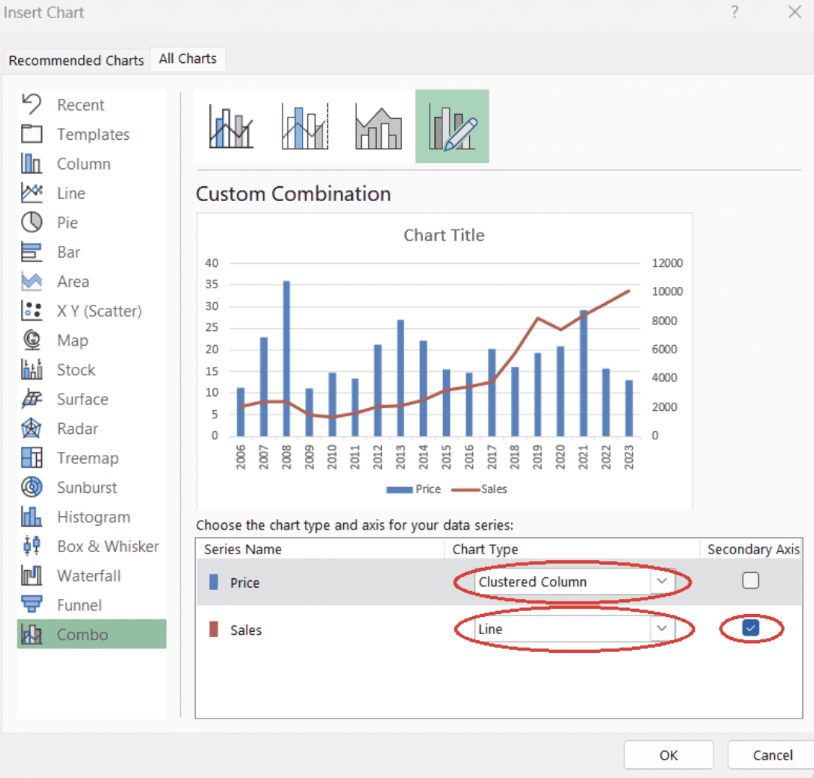Select the Custom Combination chart icon
This screenshot has height=778, width=814.
point(452,127)
